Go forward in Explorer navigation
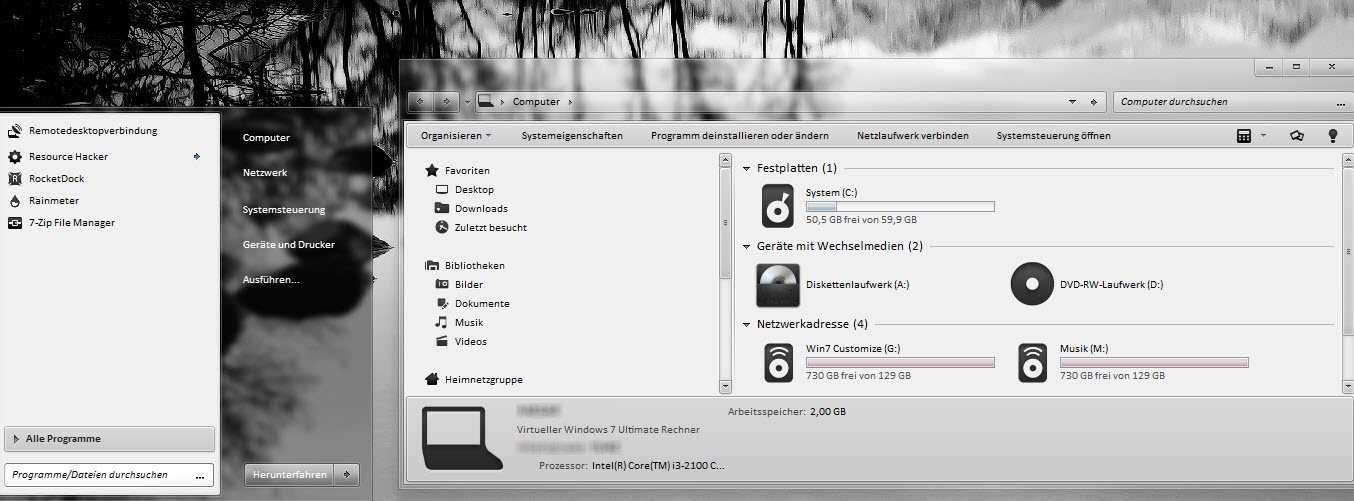This screenshot has width=1354, height=501. pyautogui.click(x=446, y=101)
